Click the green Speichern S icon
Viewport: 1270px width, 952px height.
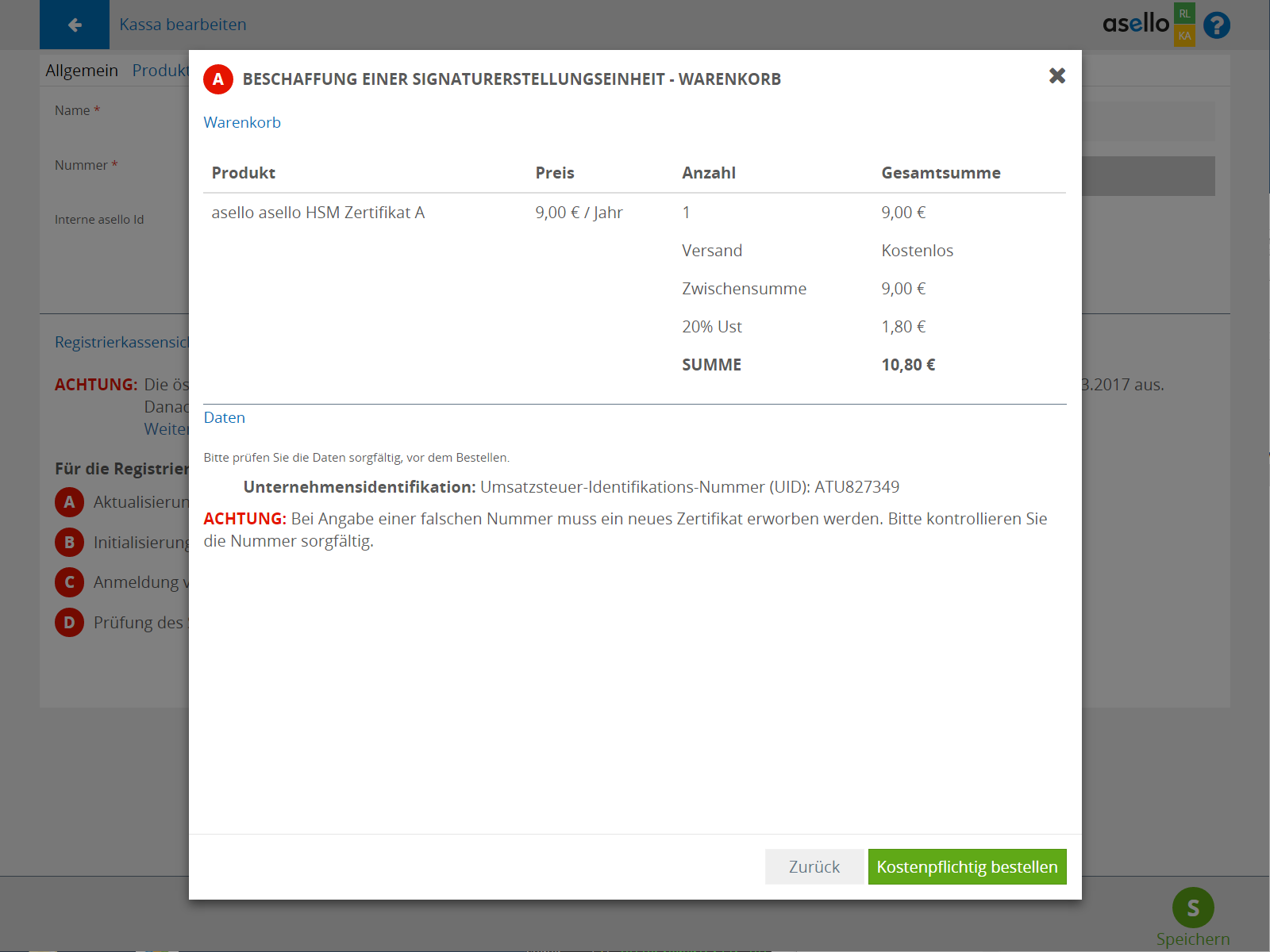coord(1192,908)
